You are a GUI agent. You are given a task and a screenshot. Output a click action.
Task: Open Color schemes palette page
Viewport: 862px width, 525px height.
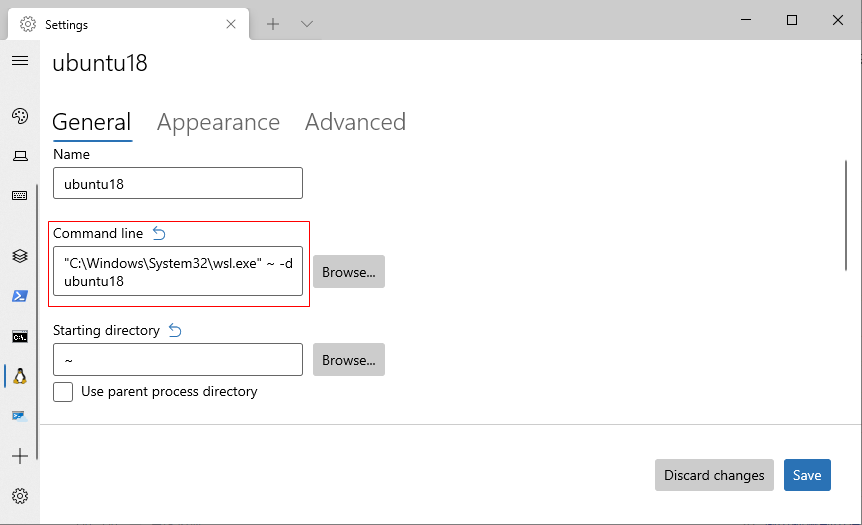coord(20,116)
